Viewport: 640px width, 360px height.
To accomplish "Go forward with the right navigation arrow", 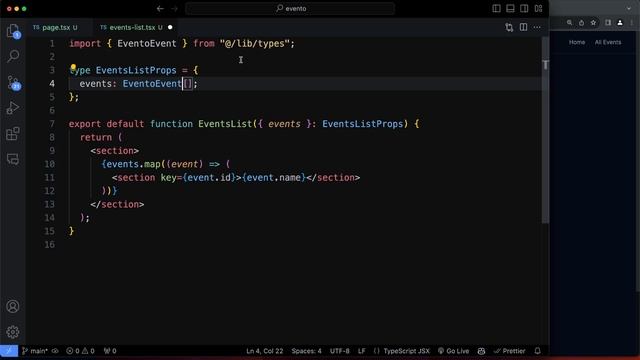I will tap(174, 9).
